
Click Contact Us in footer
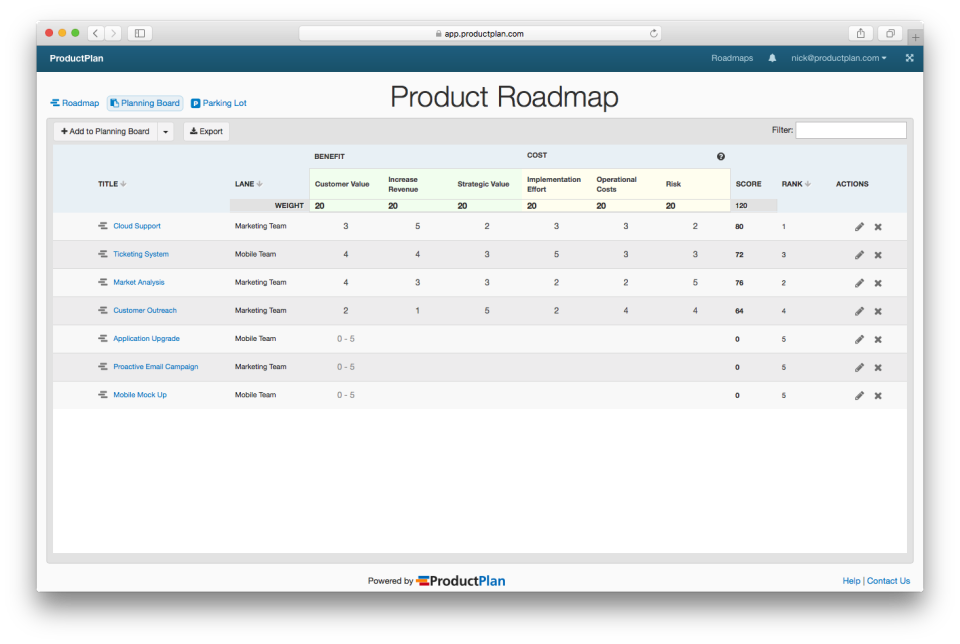888,581
